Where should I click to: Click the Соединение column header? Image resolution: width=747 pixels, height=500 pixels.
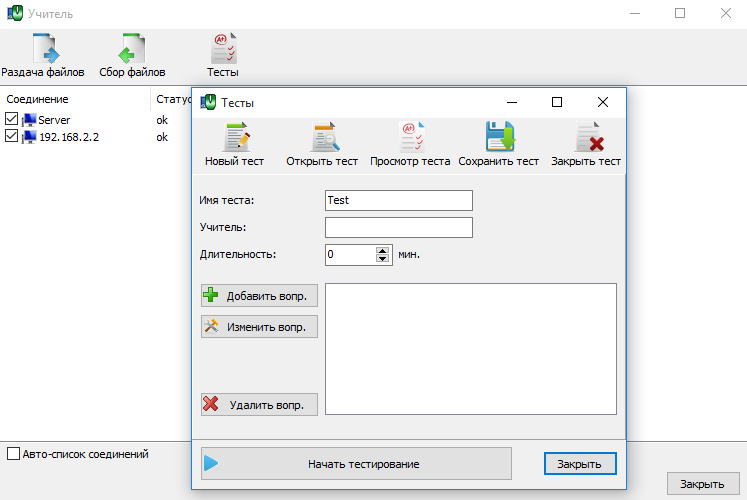tap(37, 99)
